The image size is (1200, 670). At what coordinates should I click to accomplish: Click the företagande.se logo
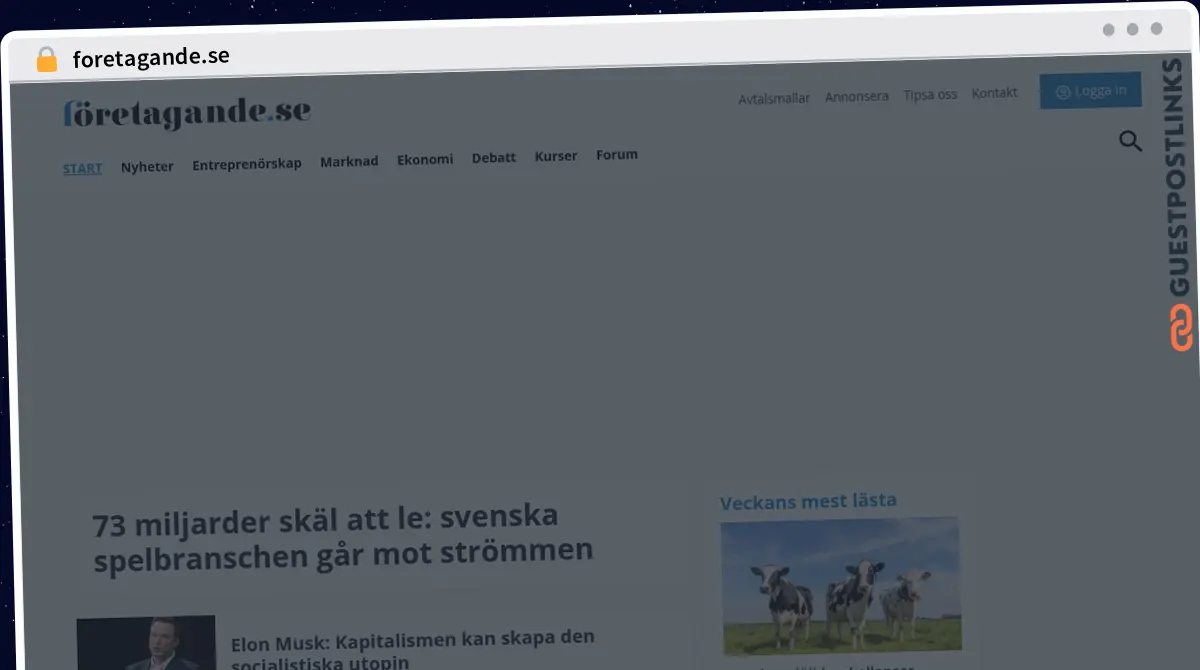[x=186, y=113]
